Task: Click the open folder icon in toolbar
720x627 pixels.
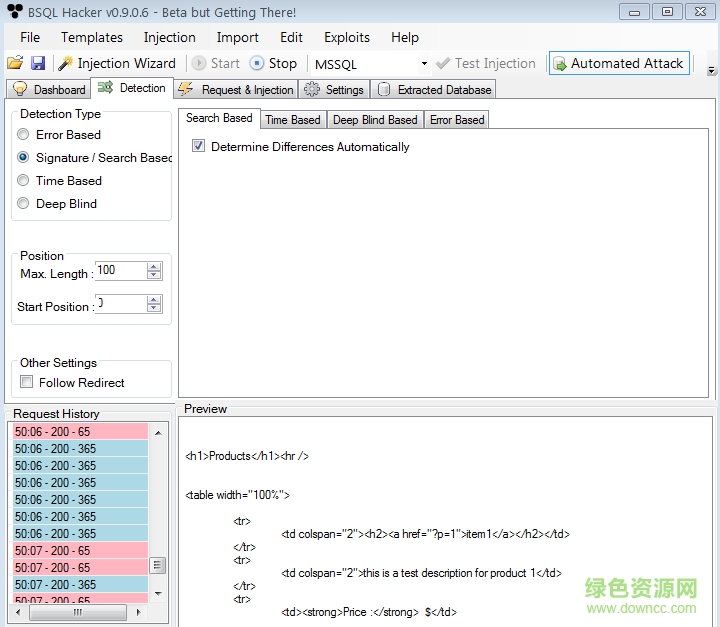Action: tap(15, 63)
